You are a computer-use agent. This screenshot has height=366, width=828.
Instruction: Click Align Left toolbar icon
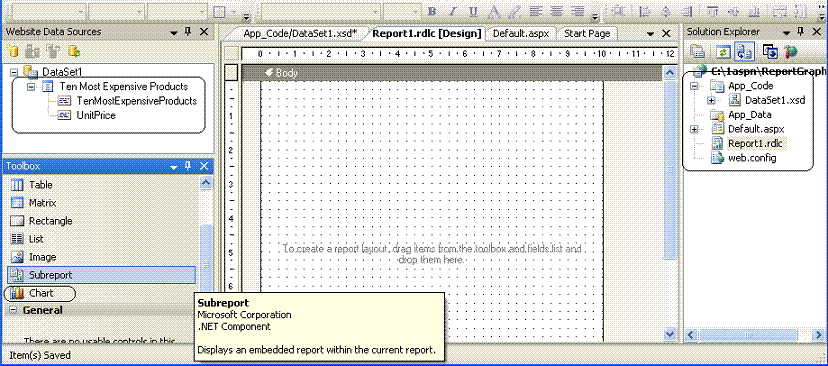pyautogui.click(x=535, y=12)
